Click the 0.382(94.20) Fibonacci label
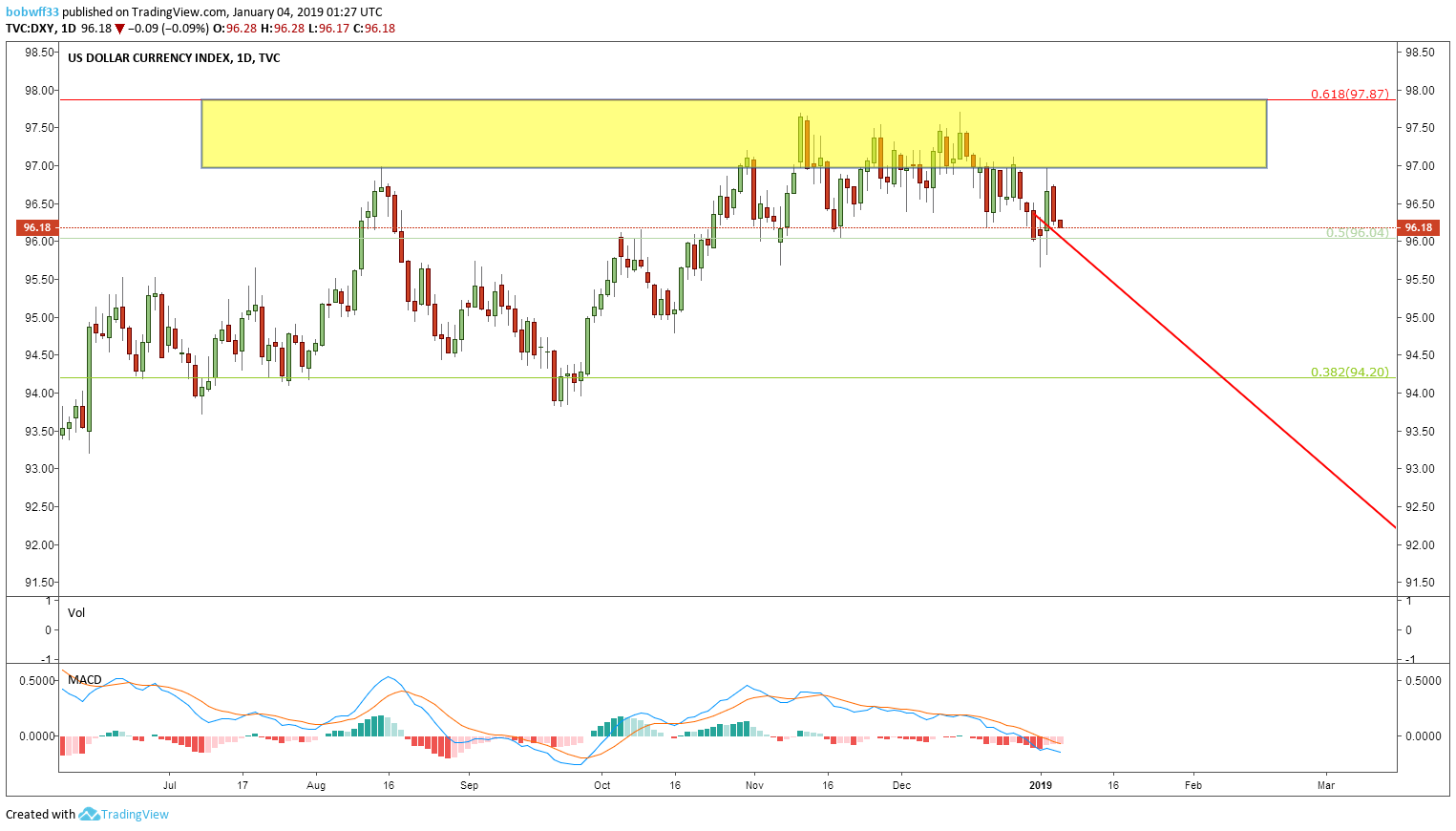The height and width of the screenshot is (831, 1456). 1350,373
